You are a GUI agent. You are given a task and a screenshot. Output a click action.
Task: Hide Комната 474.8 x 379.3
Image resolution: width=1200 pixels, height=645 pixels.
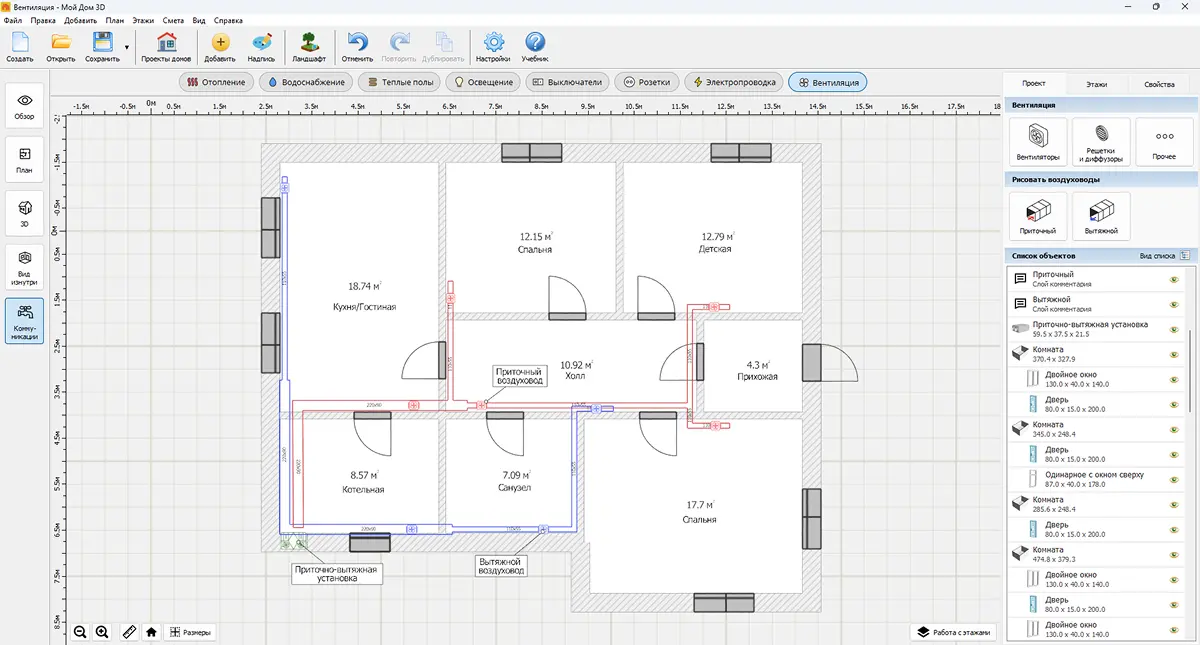(1174, 554)
